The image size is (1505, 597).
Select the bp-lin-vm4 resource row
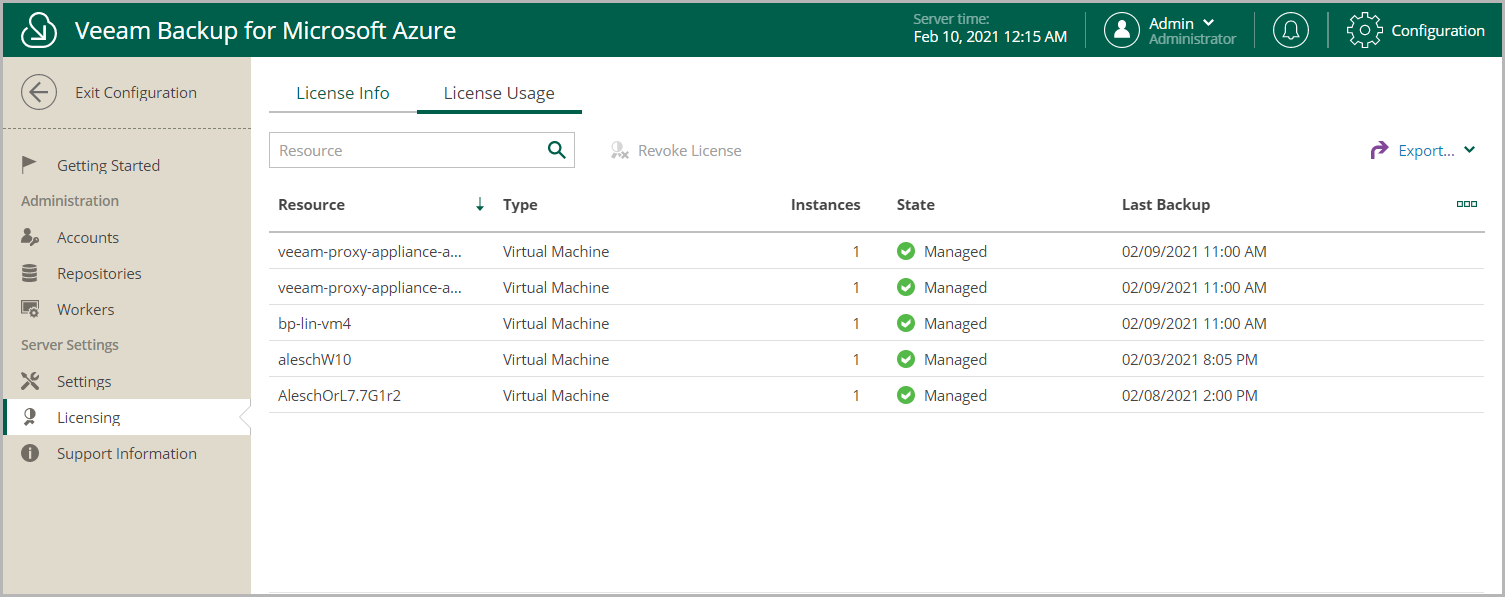pyautogui.click(x=876, y=323)
